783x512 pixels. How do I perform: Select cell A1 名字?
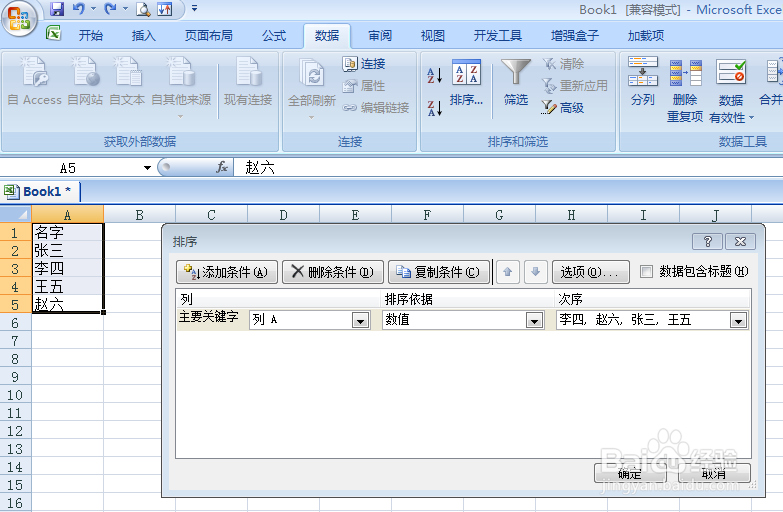pyautogui.click(x=67, y=232)
